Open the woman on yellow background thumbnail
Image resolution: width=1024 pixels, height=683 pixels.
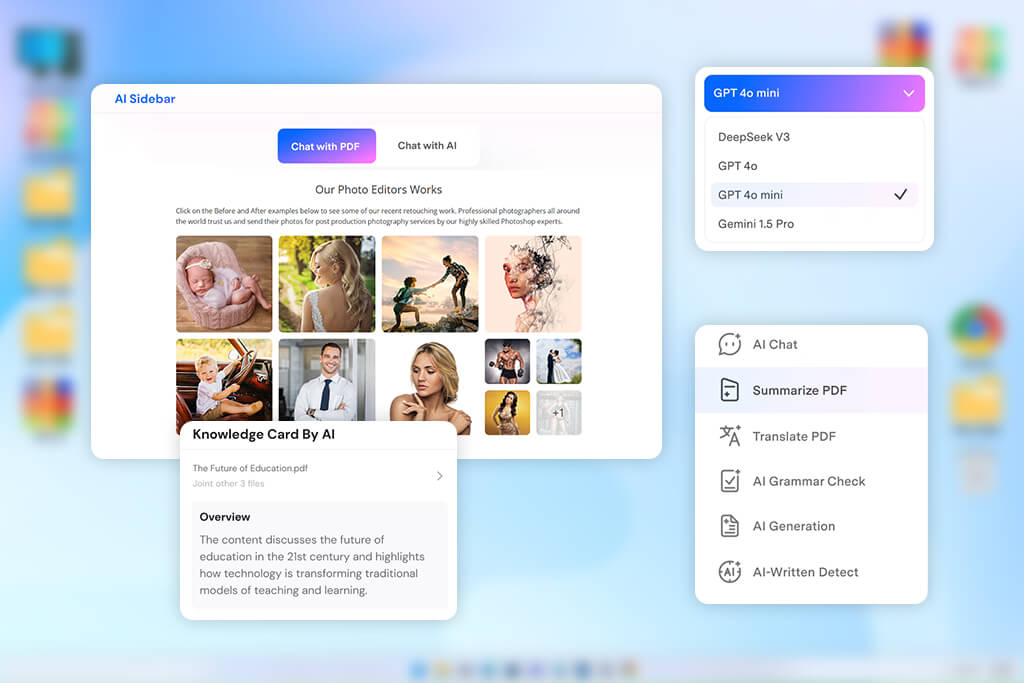(507, 413)
